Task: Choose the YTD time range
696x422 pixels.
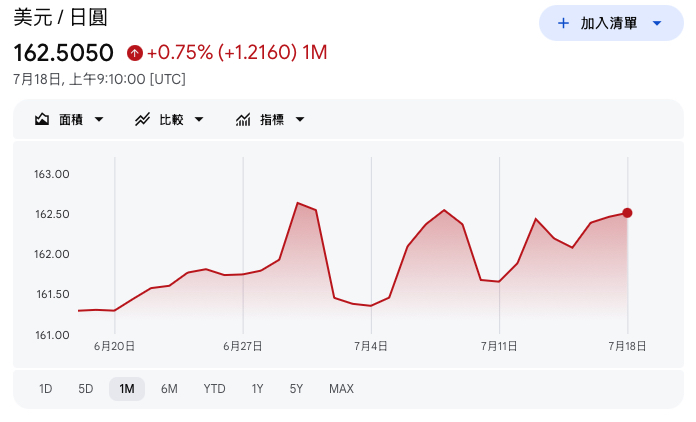Action: pyautogui.click(x=214, y=389)
